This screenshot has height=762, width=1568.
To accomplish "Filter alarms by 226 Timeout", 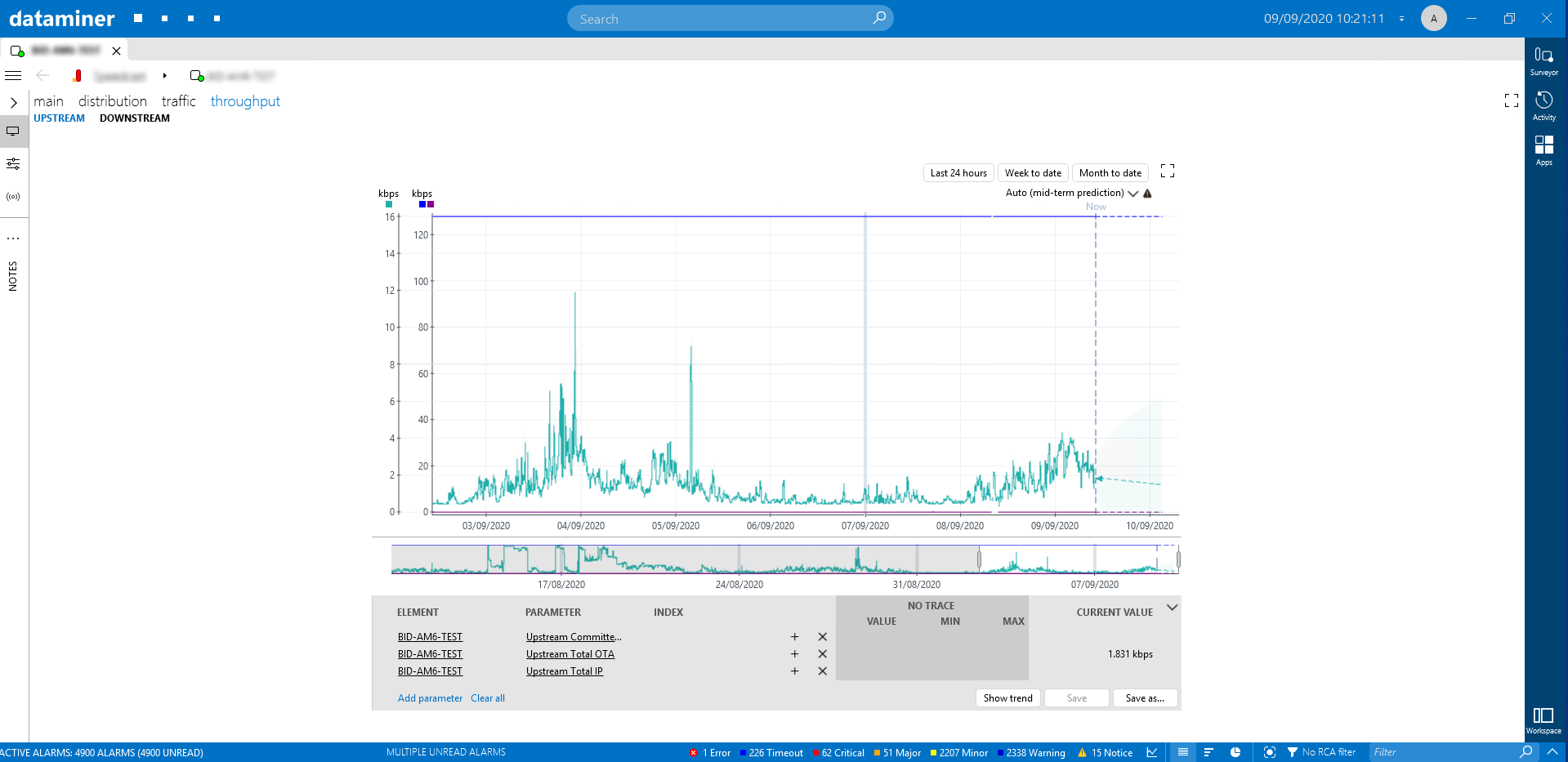I will (x=771, y=753).
